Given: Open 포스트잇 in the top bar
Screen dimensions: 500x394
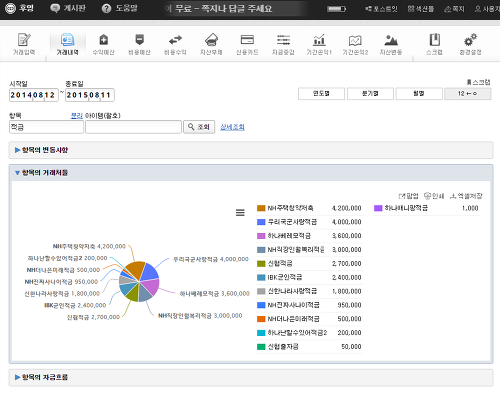Looking at the screenshot, I should 381,9.
